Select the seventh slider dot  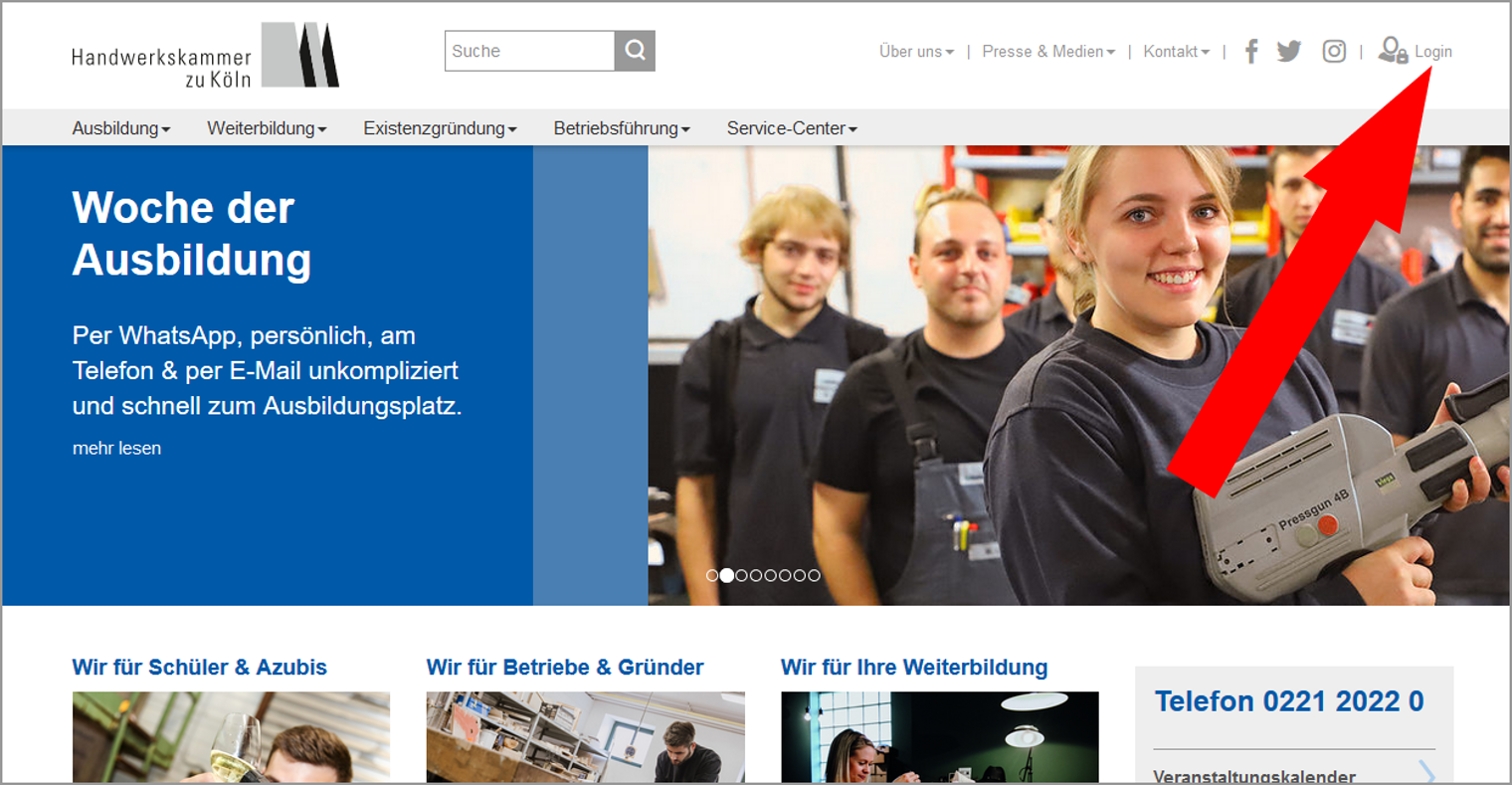(x=800, y=575)
